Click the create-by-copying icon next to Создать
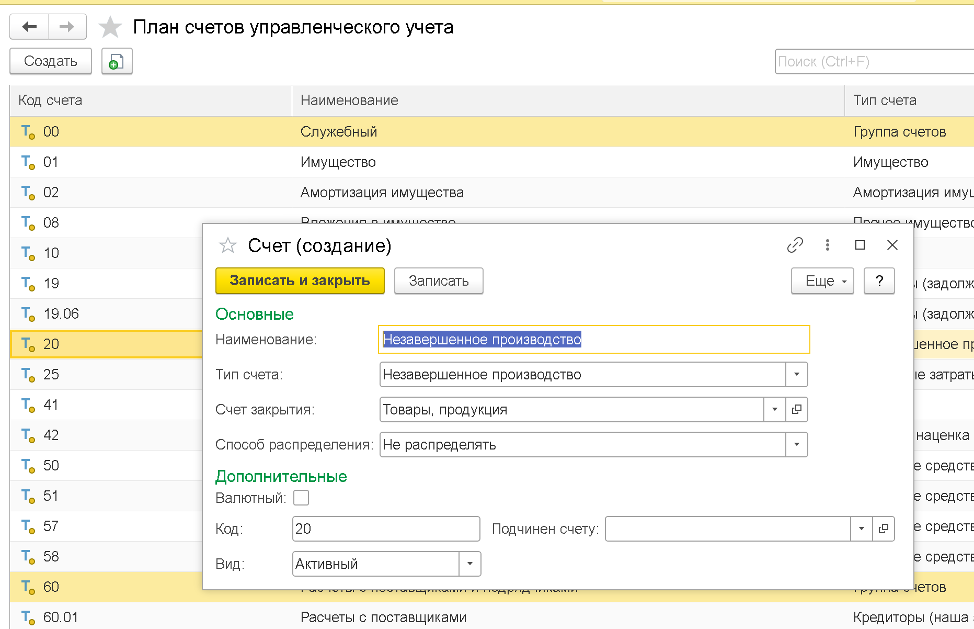The width and height of the screenshot is (974, 629). [x=116, y=62]
